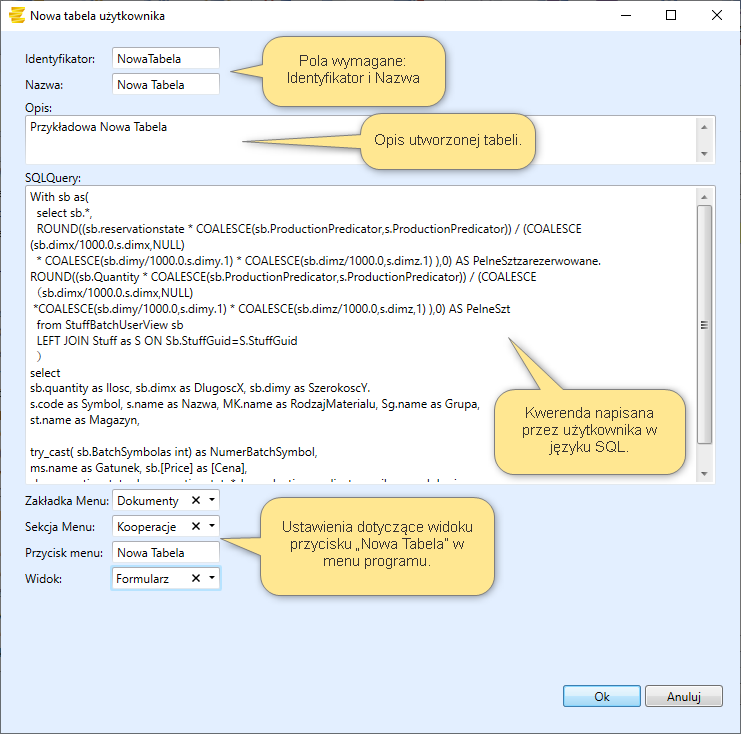Clear the Sekcja Menu value Kooperacje
Viewport: 741px width, 734px height.
[196, 526]
